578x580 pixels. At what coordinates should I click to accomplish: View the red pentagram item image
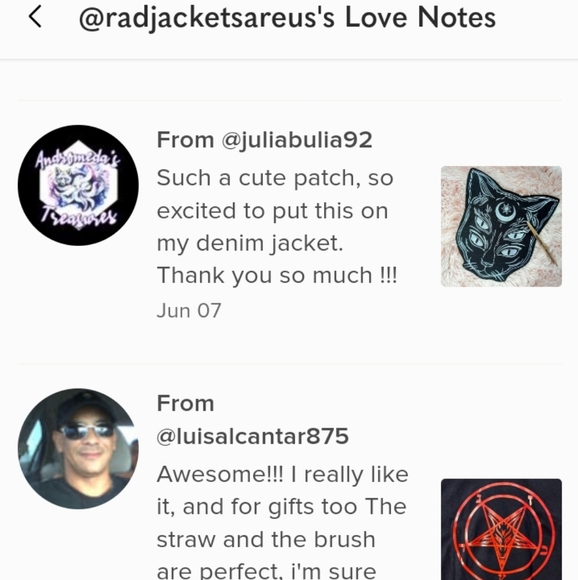pyautogui.click(x=501, y=529)
